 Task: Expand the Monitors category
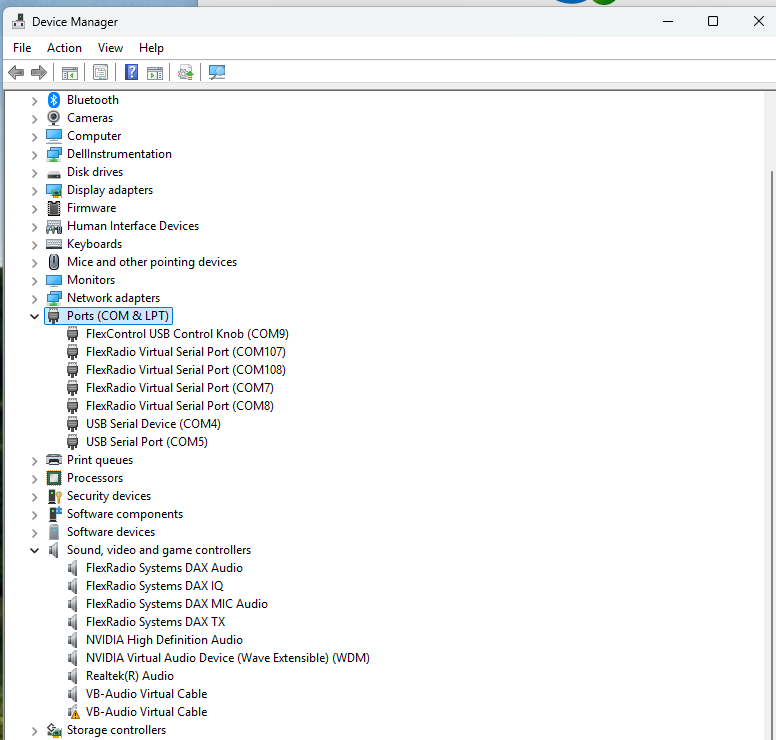[34, 281]
